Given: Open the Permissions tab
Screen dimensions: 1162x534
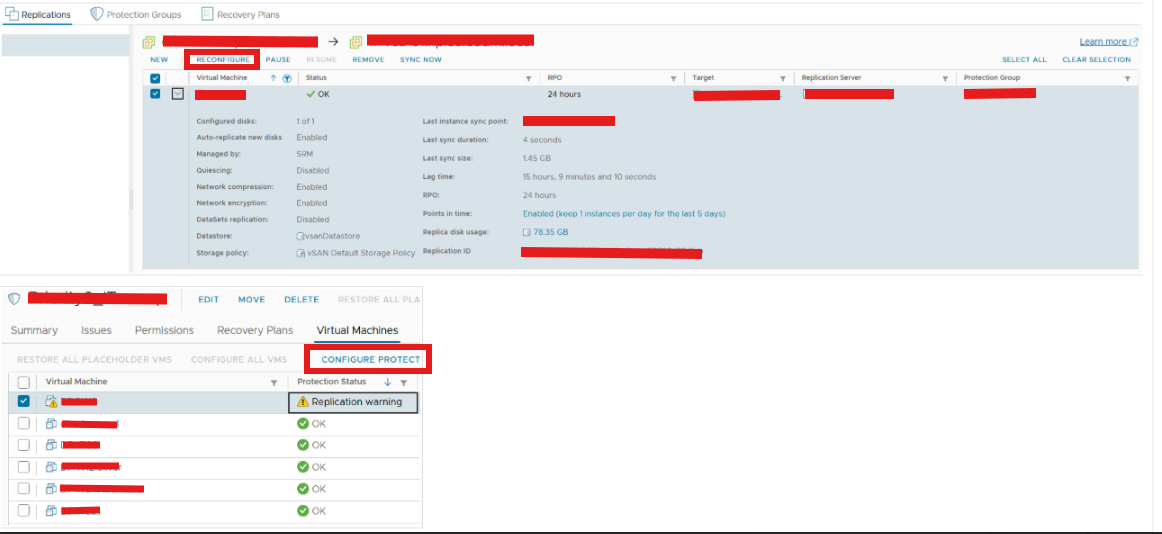Looking at the screenshot, I should pyautogui.click(x=164, y=330).
